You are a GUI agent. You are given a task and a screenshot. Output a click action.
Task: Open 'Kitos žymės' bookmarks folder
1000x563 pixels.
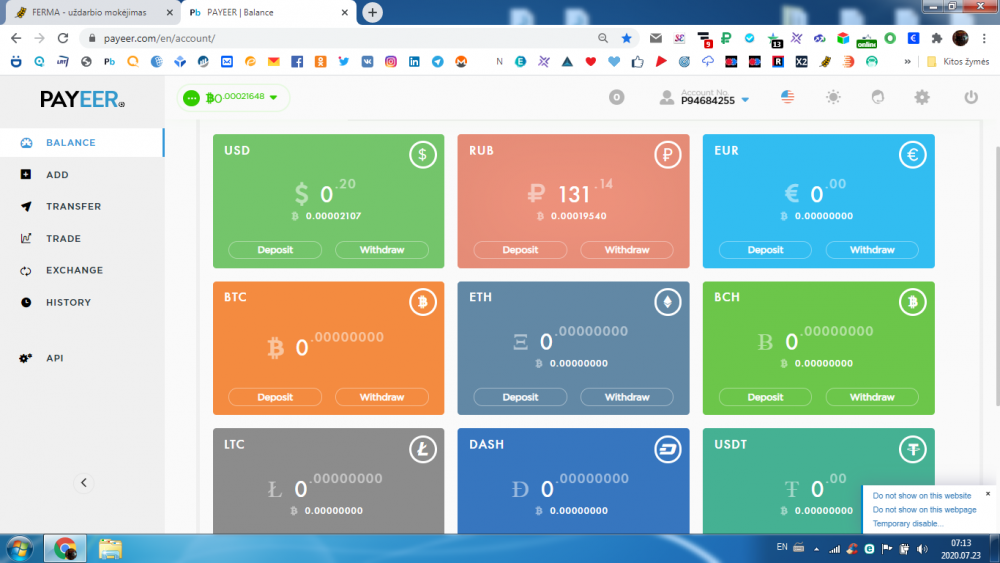click(958, 62)
